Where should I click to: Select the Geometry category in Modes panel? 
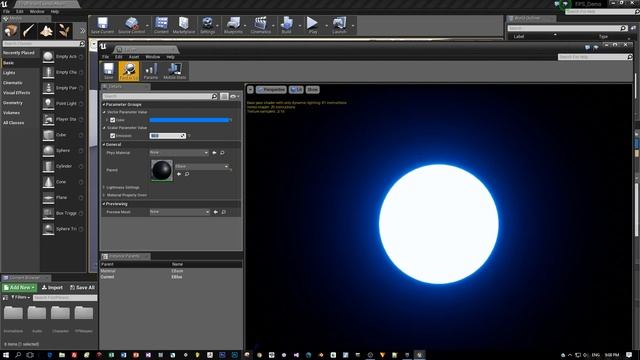[13, 103]
